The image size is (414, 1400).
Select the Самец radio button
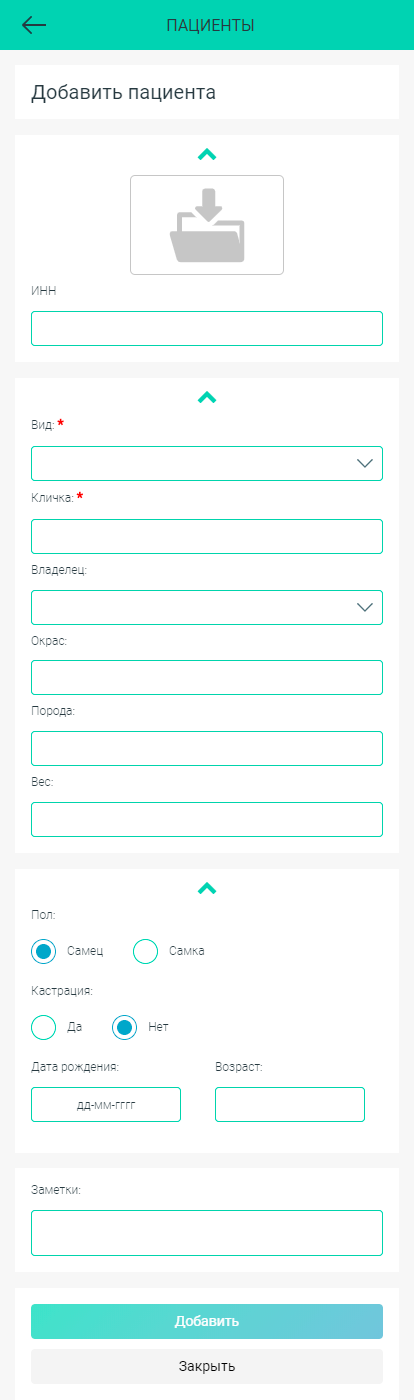tap(44, 951)
